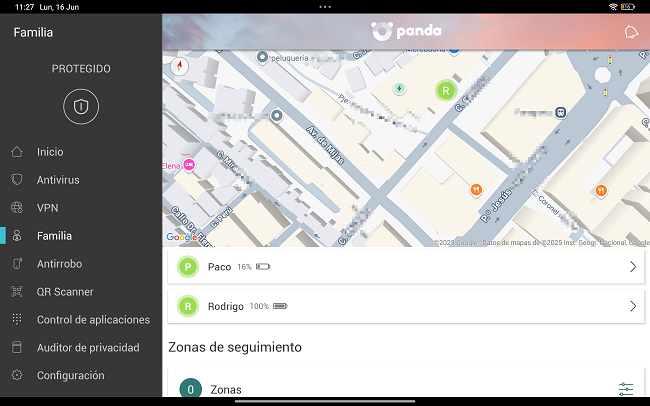Tap the shield status icon under PROTEGIDO
650x406 pixels.
(x=81, y=106)
